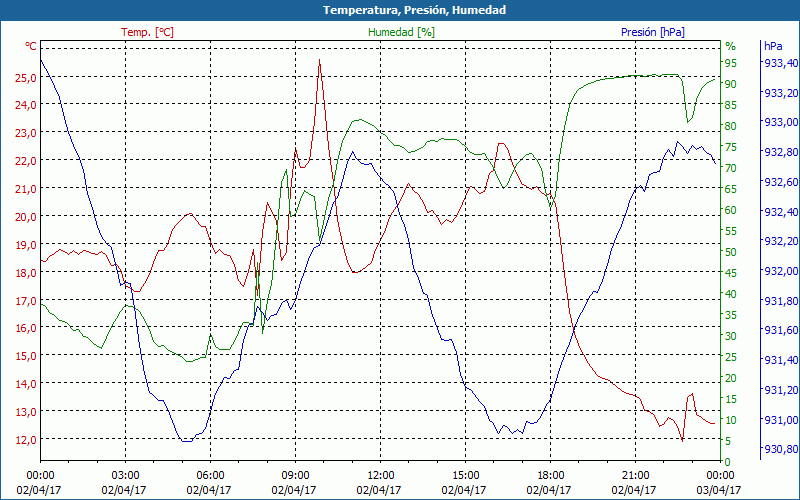This screenshot has width=800, height=500.
Task: Click pressure axis value '931,00'
Action: pyautogui.click(x=781, y=420)
